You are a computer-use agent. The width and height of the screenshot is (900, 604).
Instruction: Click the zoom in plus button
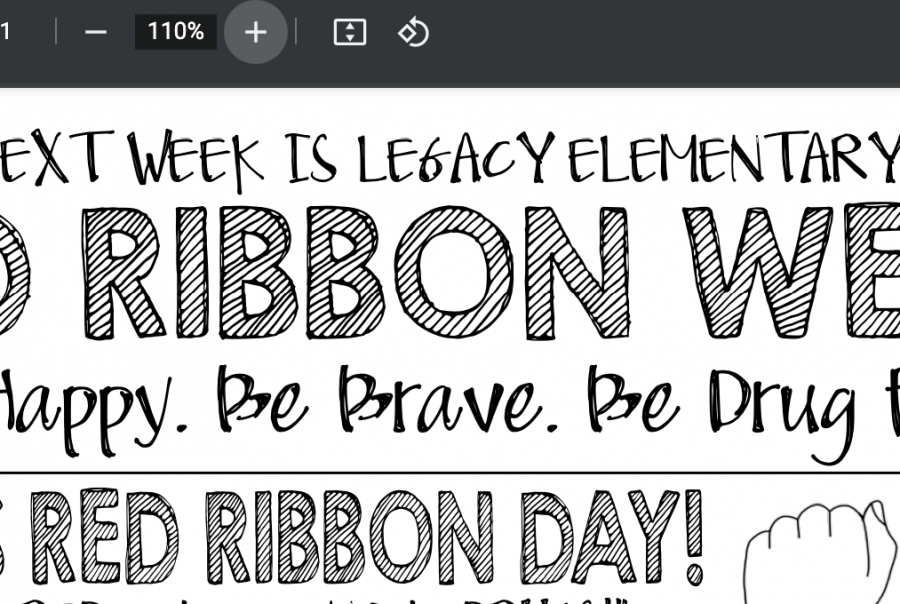(x=255, y=32)
